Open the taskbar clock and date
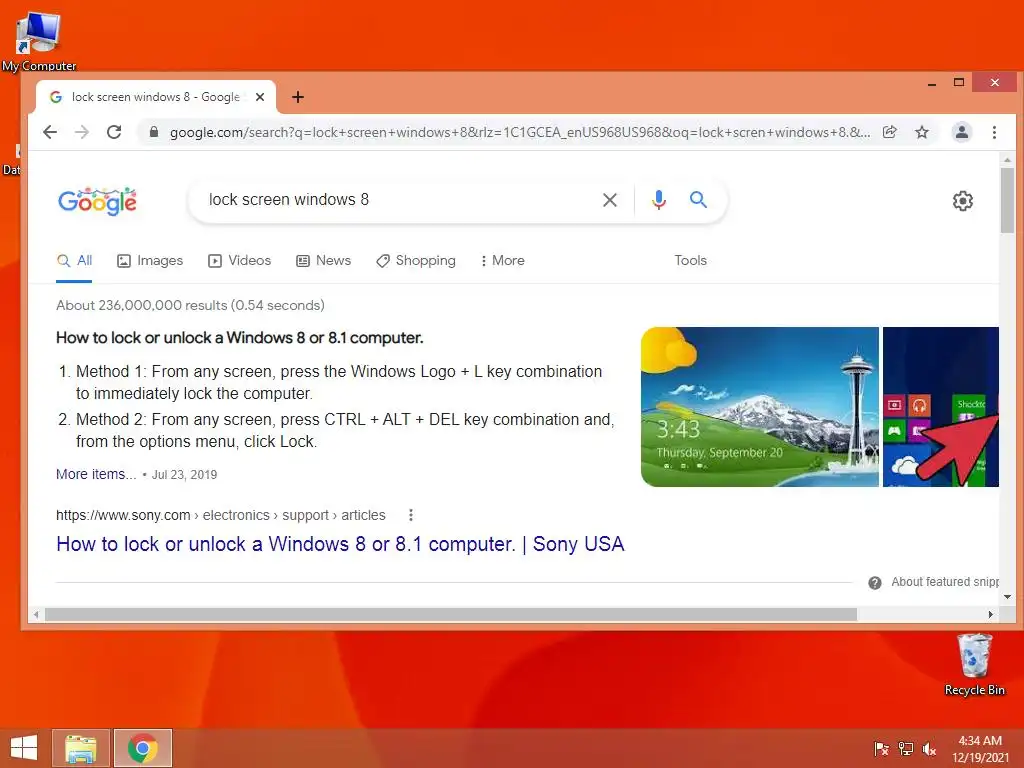This screenshot has height=768, width=1024. point(980,749)
